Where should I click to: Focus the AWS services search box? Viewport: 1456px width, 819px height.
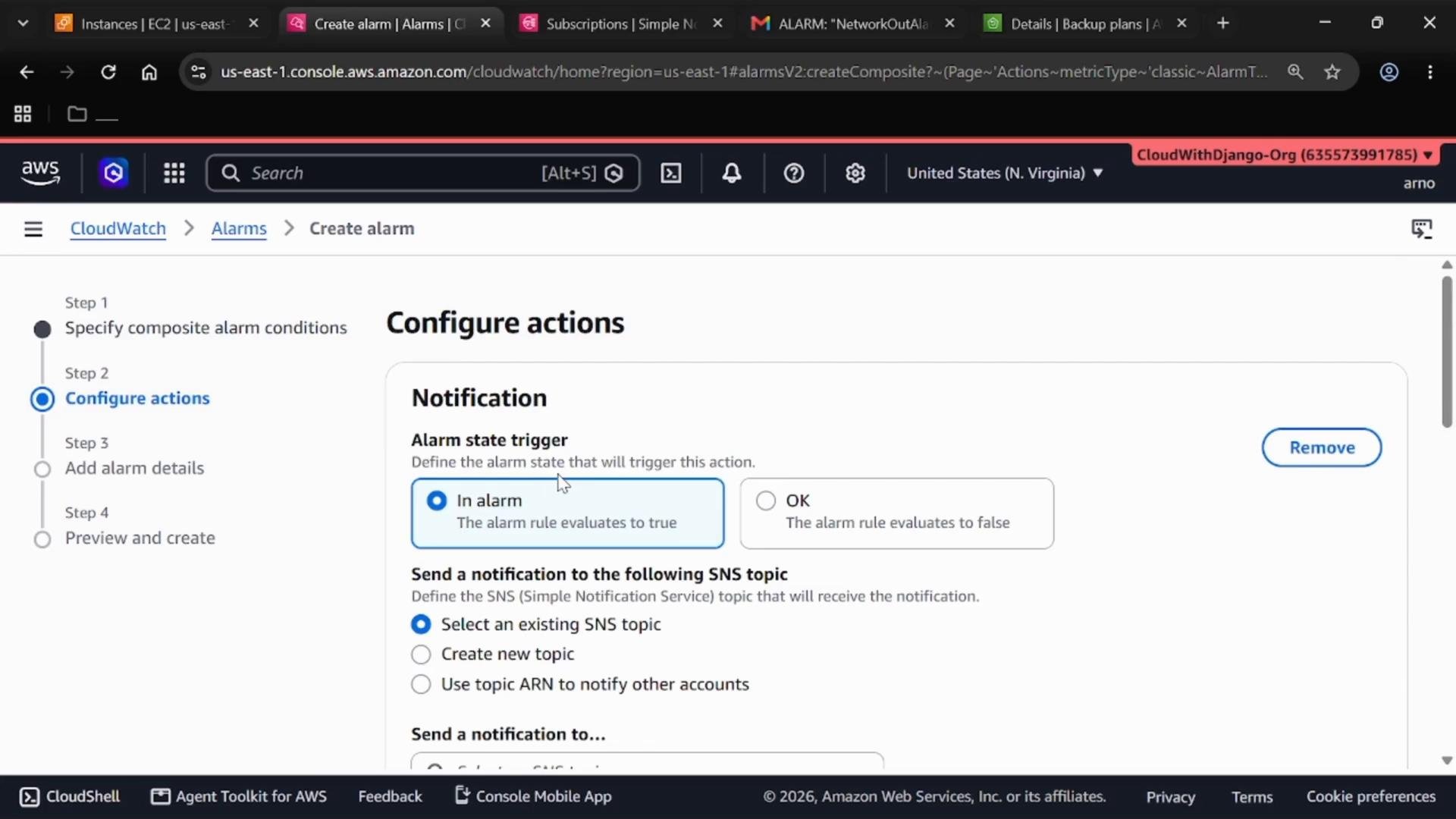pyautogui.click(x=423, y=173)
